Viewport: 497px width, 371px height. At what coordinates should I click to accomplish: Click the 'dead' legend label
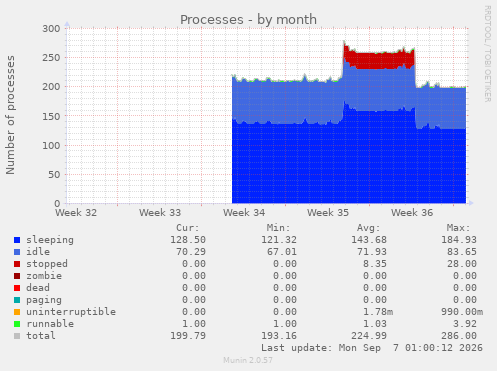38,288
